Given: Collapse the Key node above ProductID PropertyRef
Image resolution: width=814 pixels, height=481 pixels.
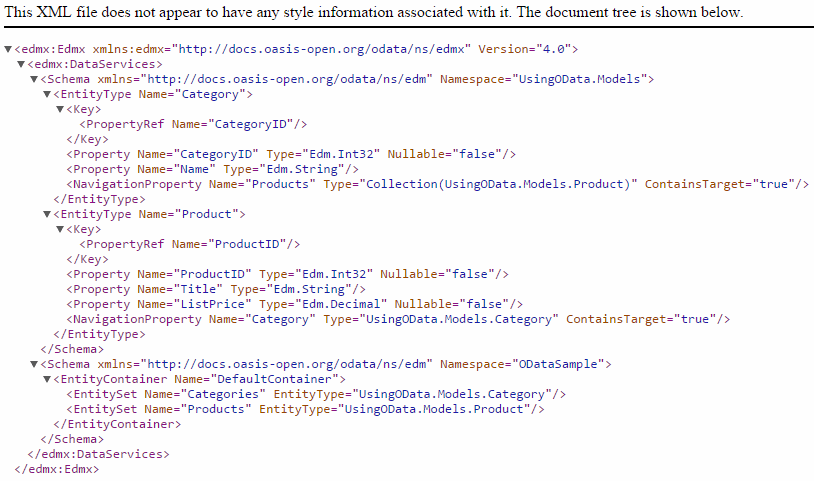Looking at the screenshot, I should click(x=60, y=229).
